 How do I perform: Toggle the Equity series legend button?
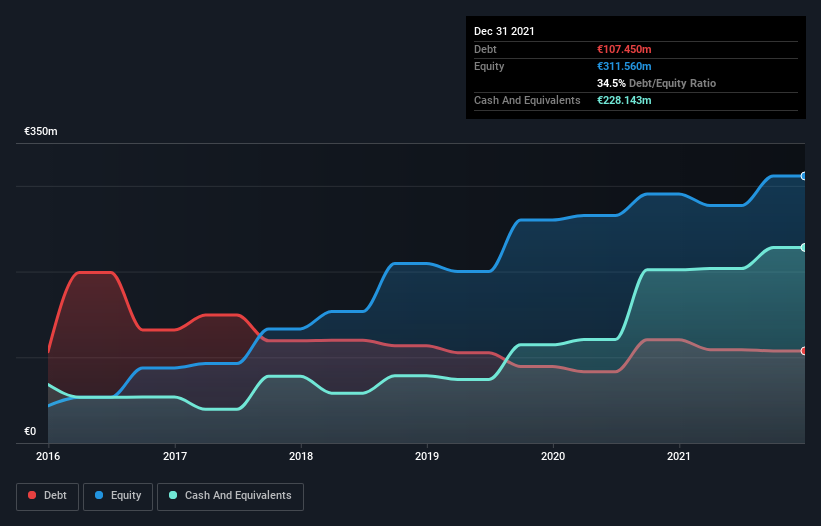point(118,496)
